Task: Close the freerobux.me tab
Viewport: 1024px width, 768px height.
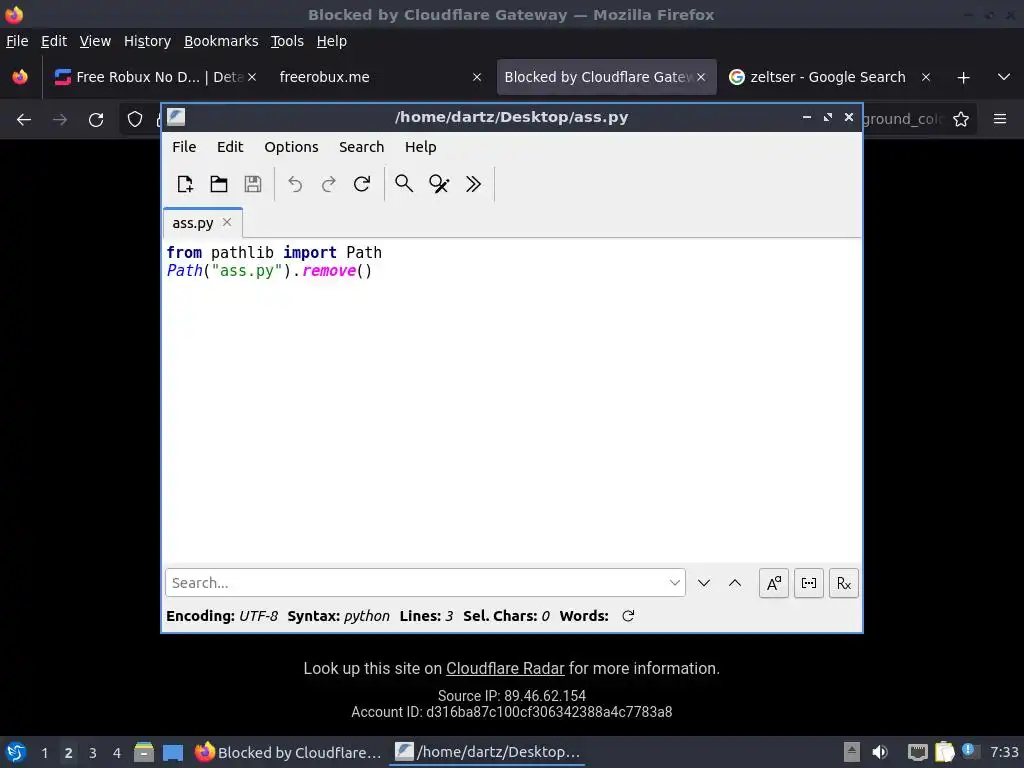Action: tap(477, 77)
